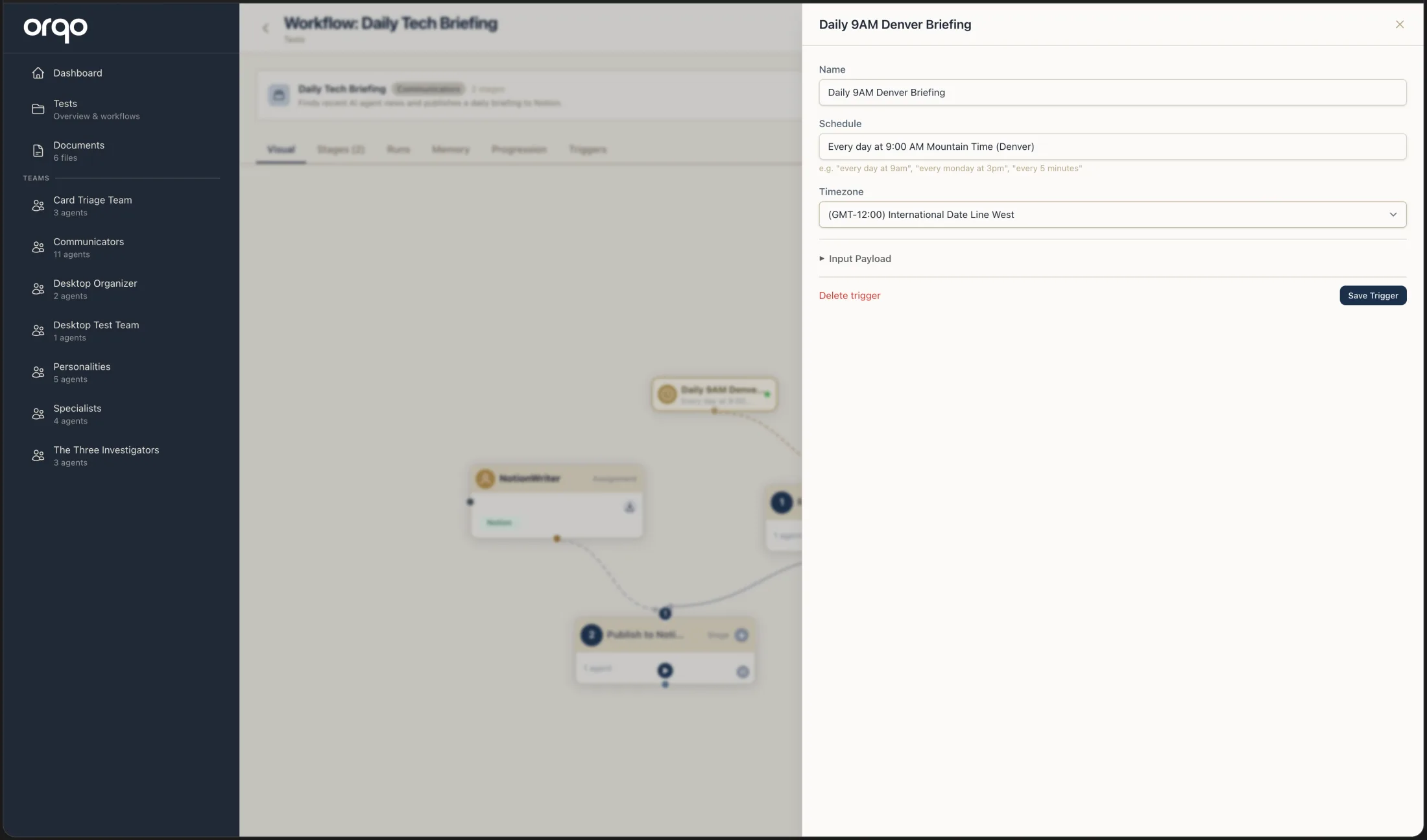Focus the Name input field

(x=1112, y=92)
